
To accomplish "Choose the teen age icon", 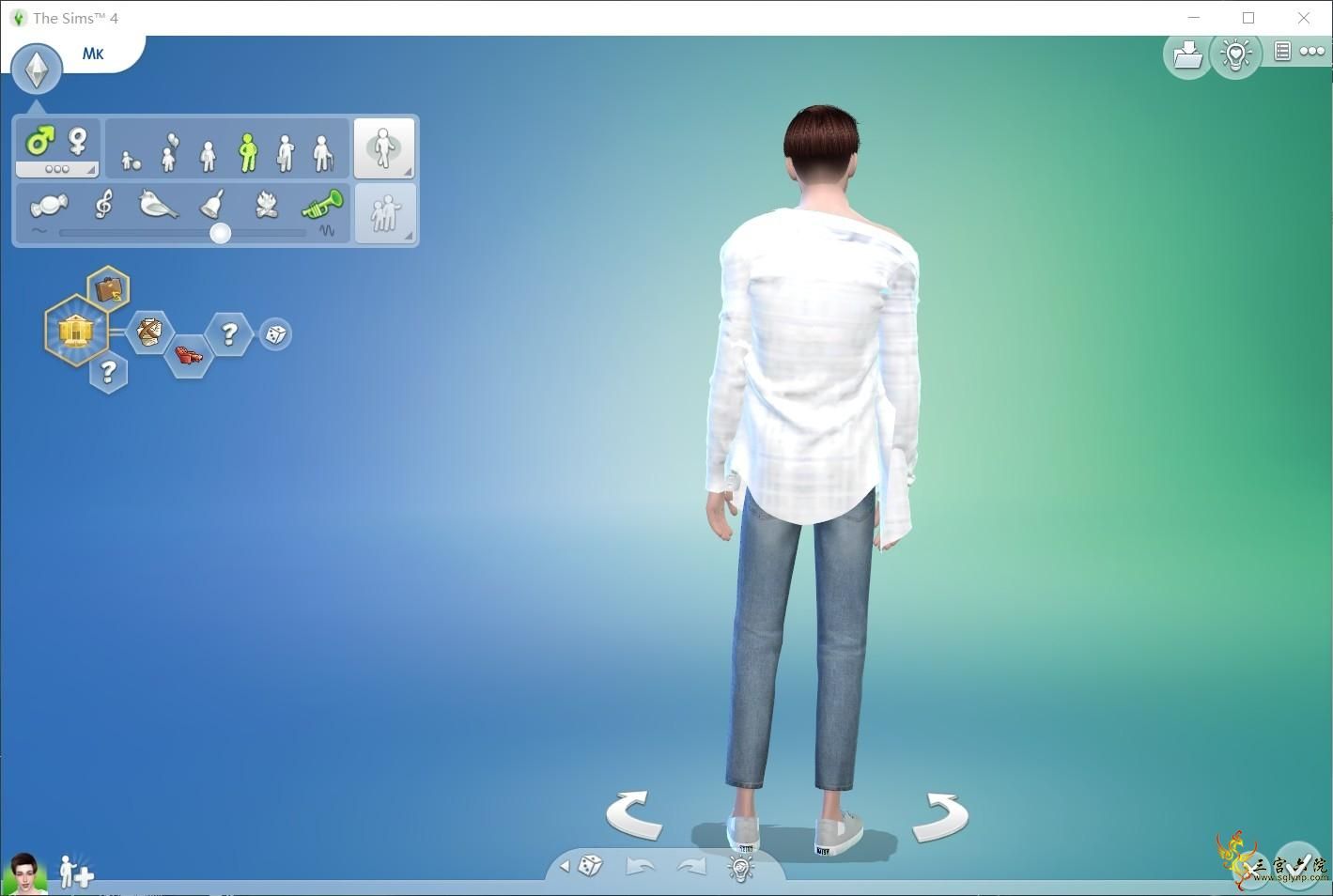I will [208, 156].
